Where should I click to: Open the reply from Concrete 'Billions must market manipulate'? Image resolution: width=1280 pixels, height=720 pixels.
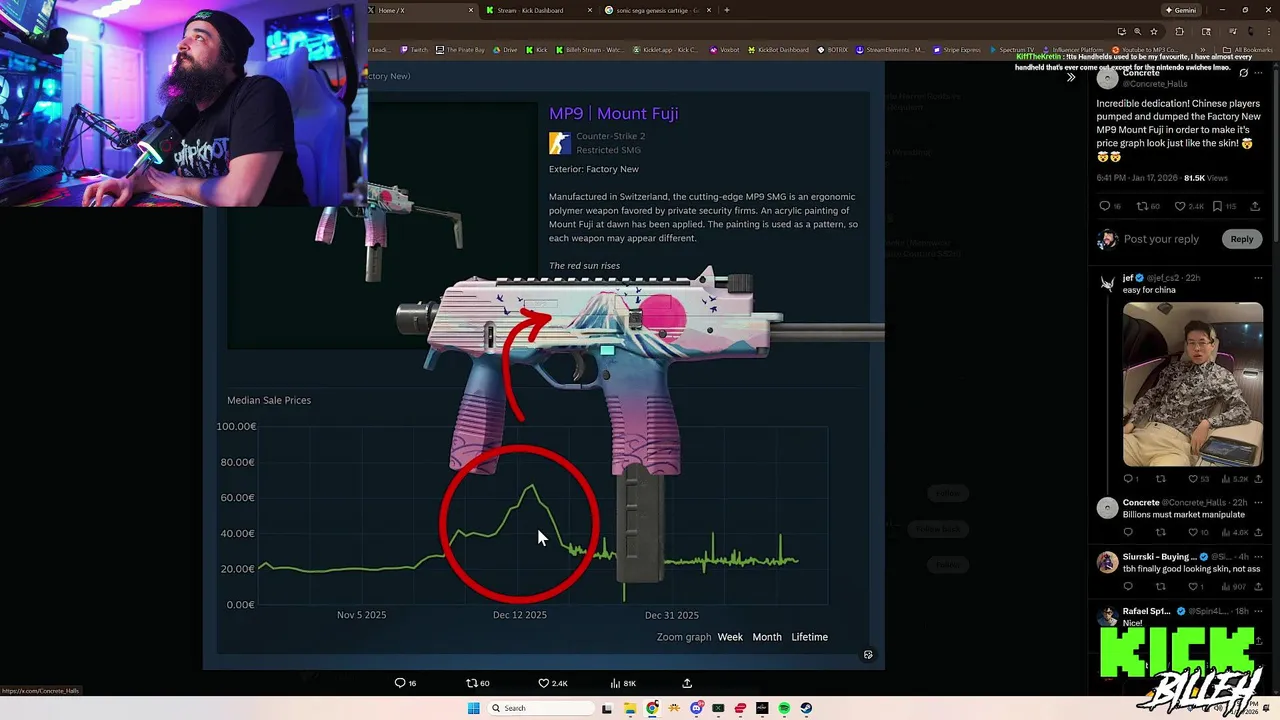pos(1184,514)
